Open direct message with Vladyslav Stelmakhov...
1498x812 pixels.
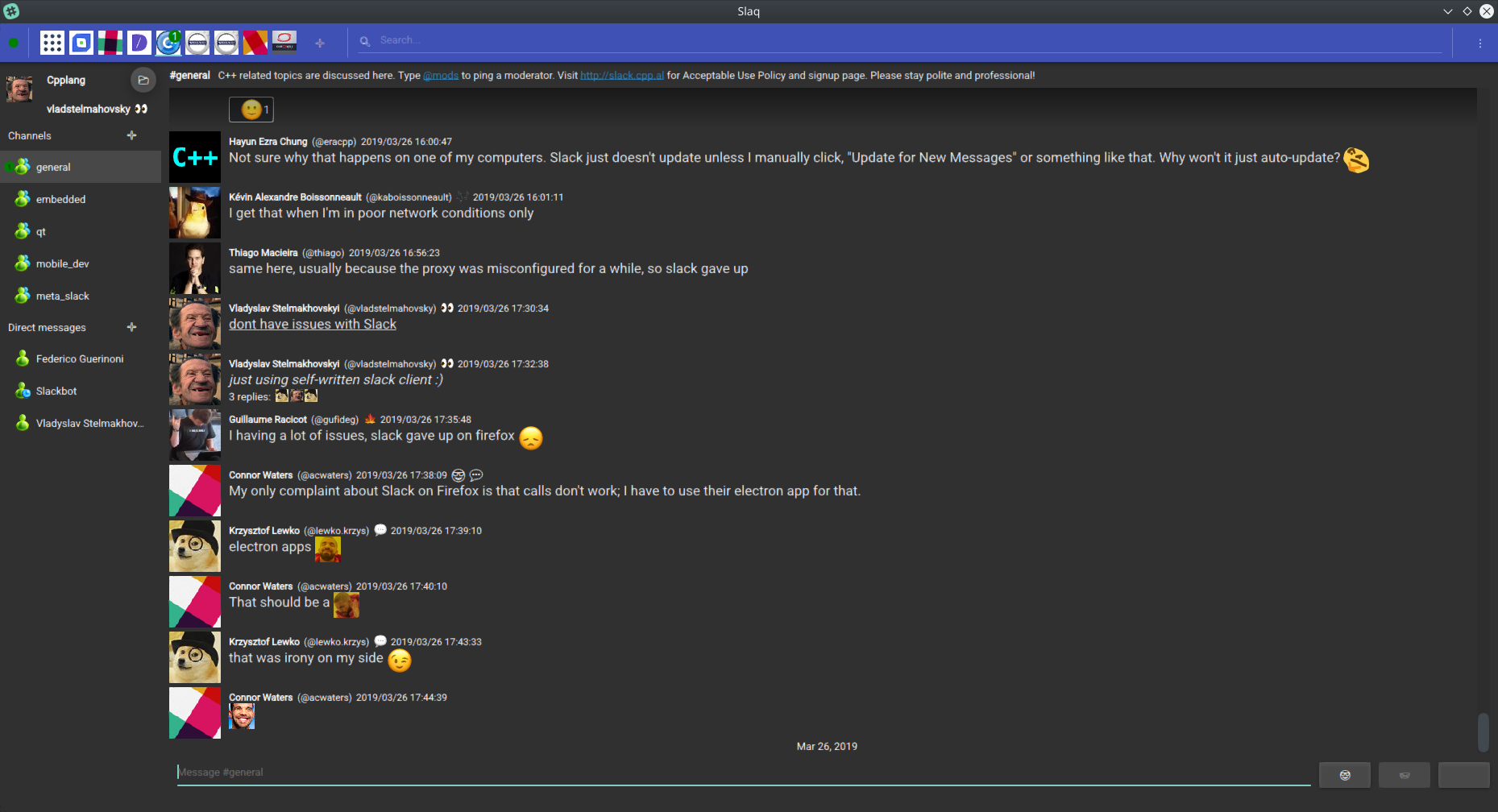[81, 423]
